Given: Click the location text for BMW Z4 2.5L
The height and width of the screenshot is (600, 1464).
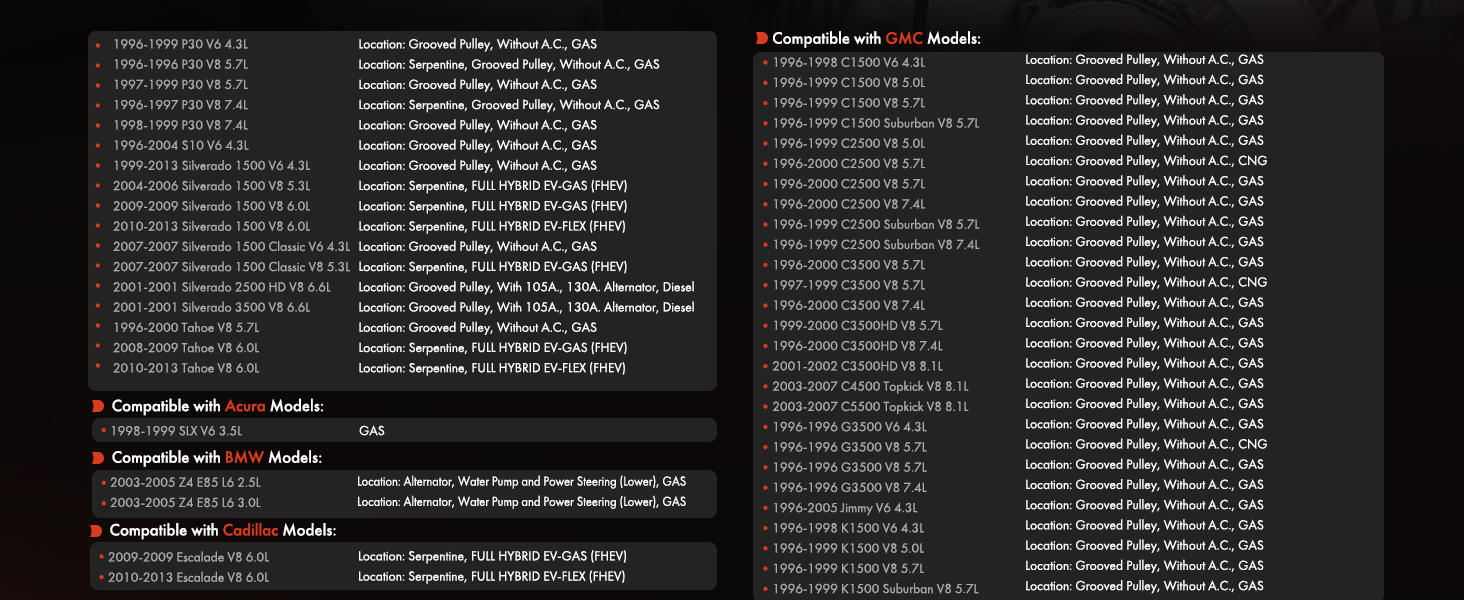Looking at the screenshot, I should 522,482.
